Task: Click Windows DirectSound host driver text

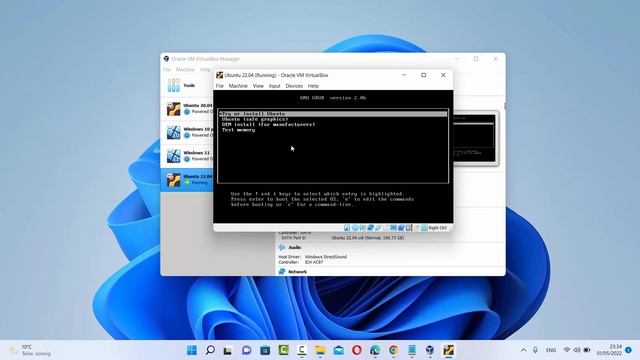Action: pos(326,257)
